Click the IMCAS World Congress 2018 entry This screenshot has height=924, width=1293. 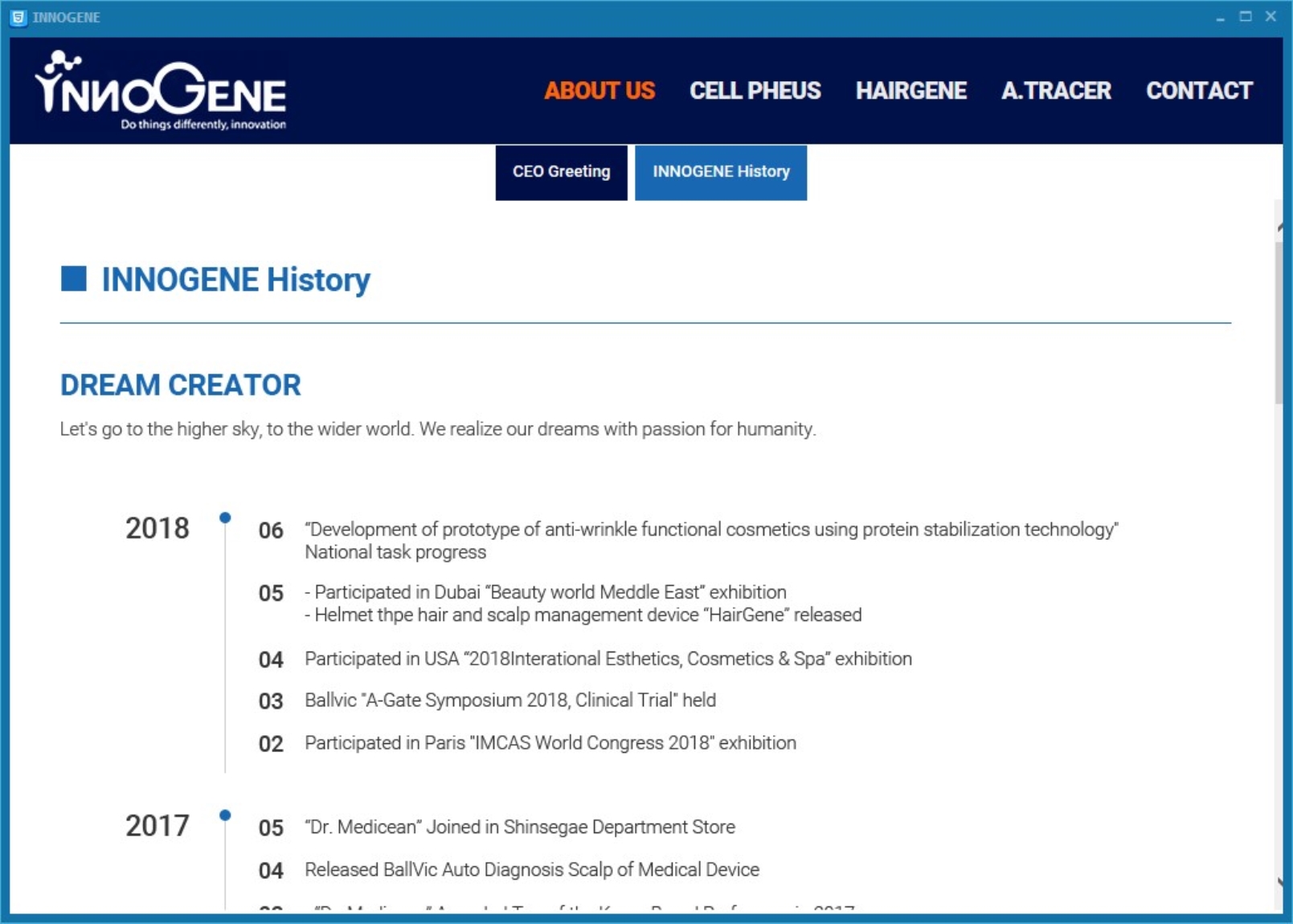550,743
